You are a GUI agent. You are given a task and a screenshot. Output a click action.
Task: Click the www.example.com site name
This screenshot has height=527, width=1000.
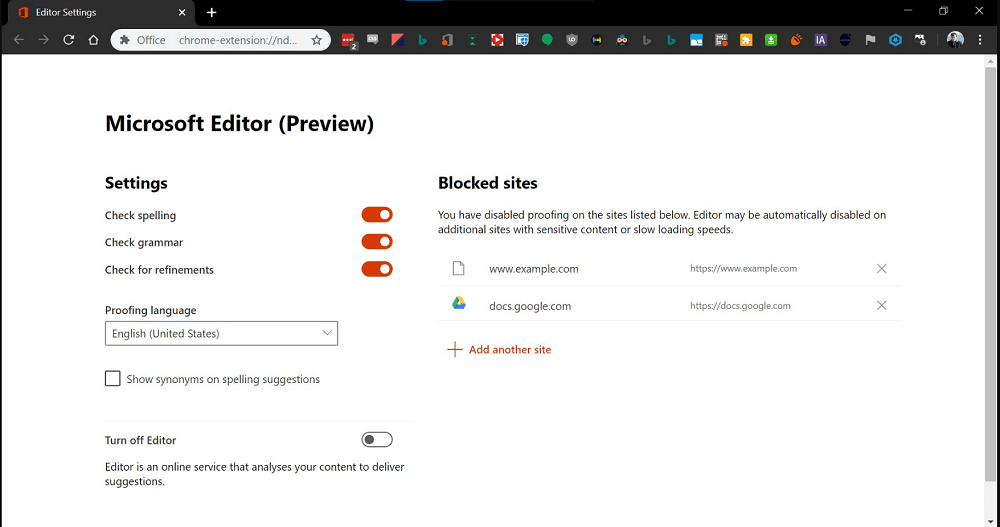534,269
